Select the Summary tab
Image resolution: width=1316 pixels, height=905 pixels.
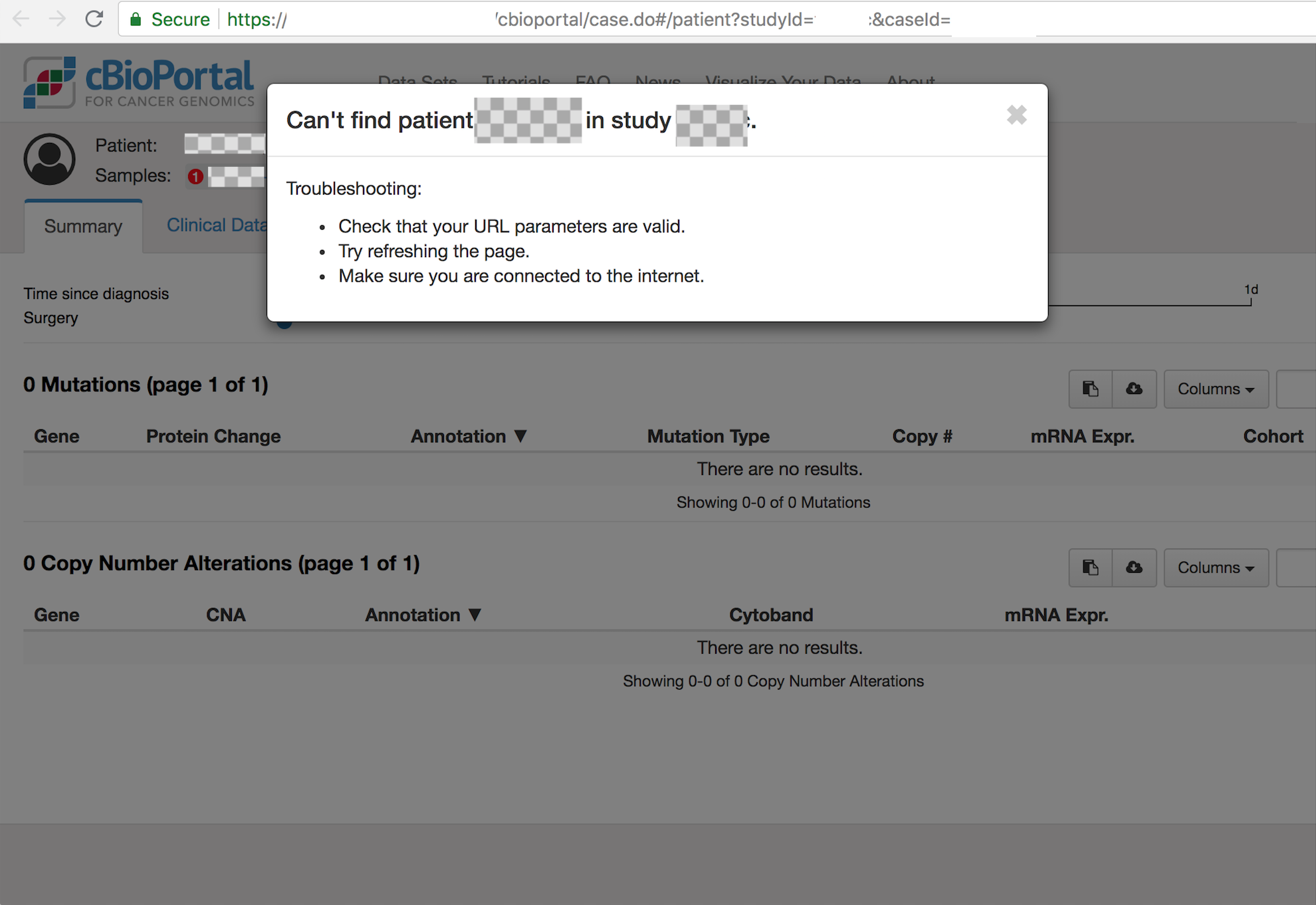point(83,226)
